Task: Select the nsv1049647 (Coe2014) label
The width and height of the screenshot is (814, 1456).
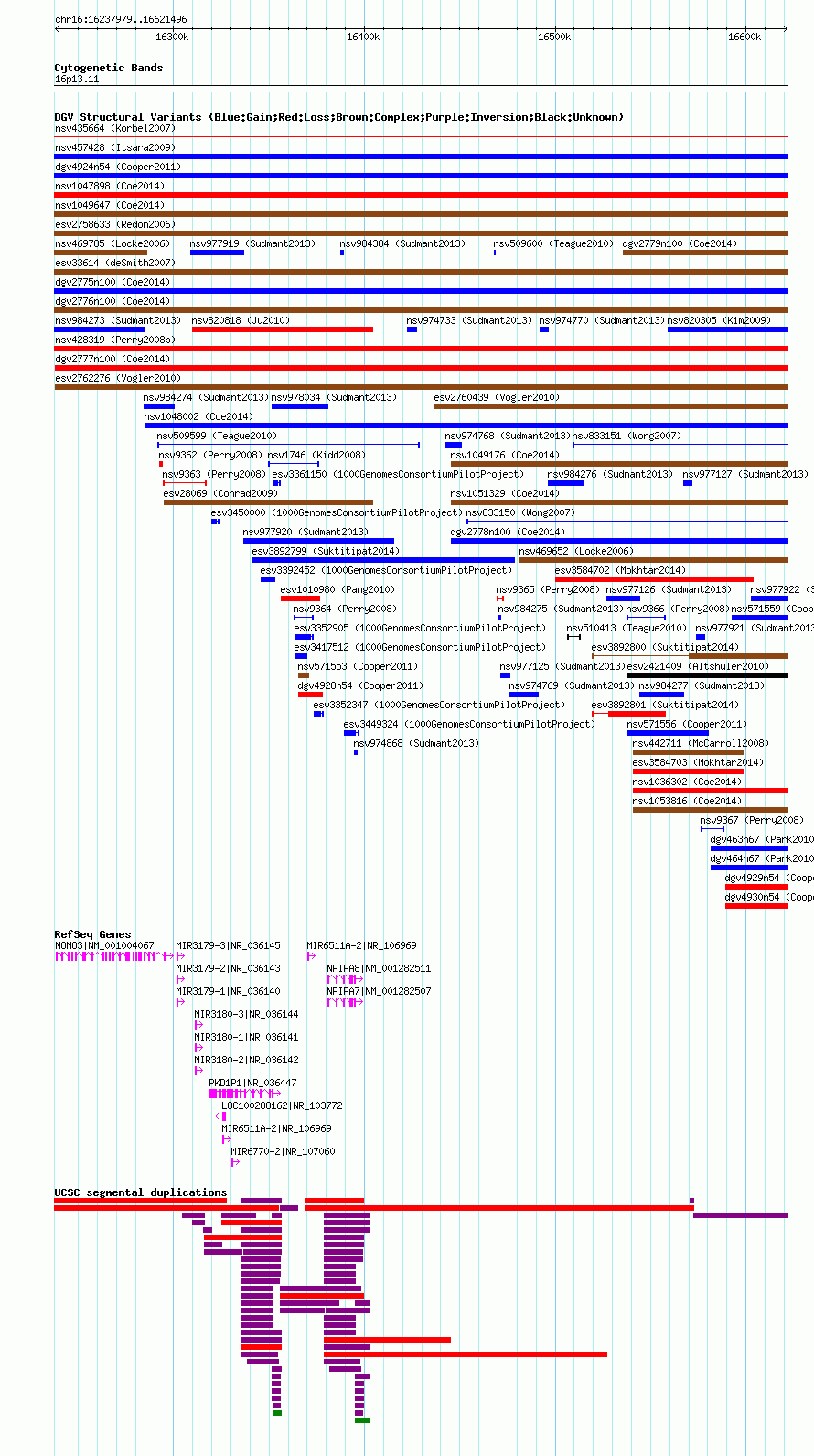Action: 110,205
